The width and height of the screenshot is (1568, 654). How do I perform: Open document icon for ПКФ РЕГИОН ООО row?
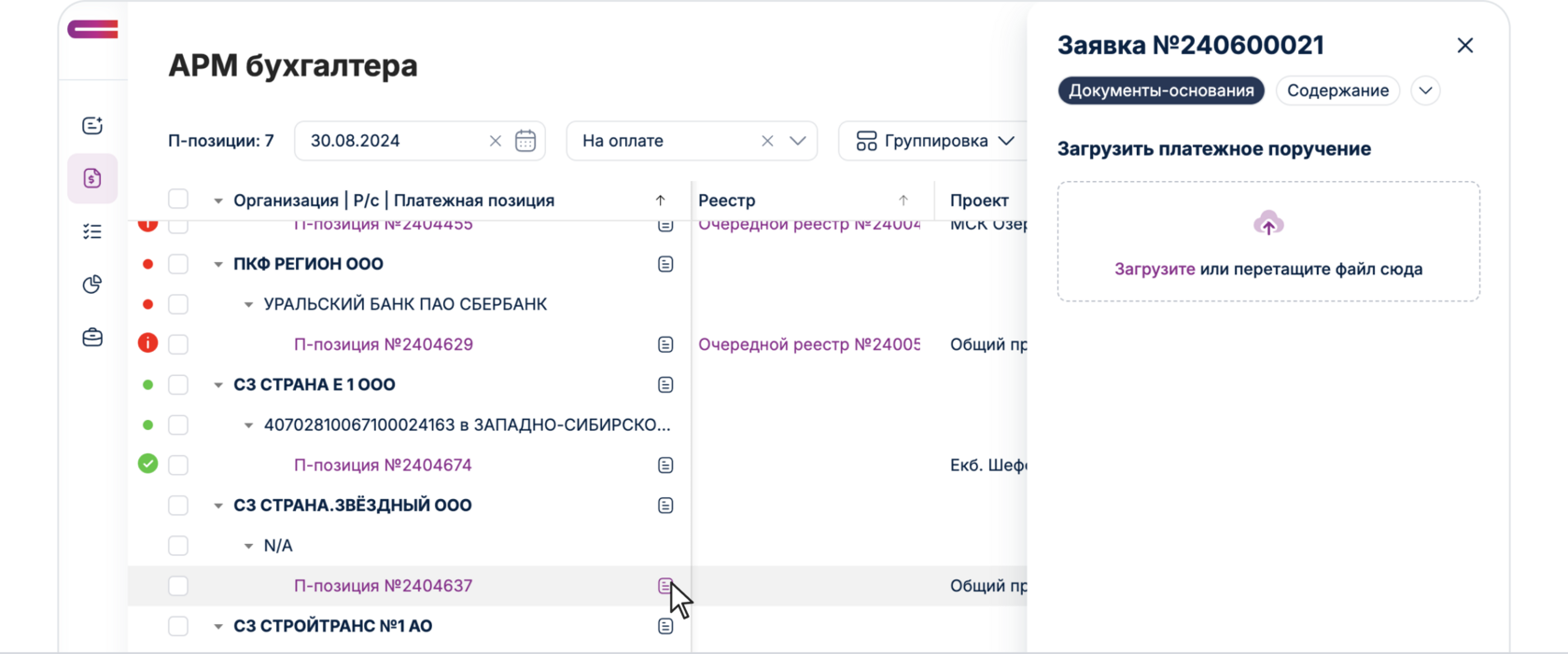tap(665, 264)
